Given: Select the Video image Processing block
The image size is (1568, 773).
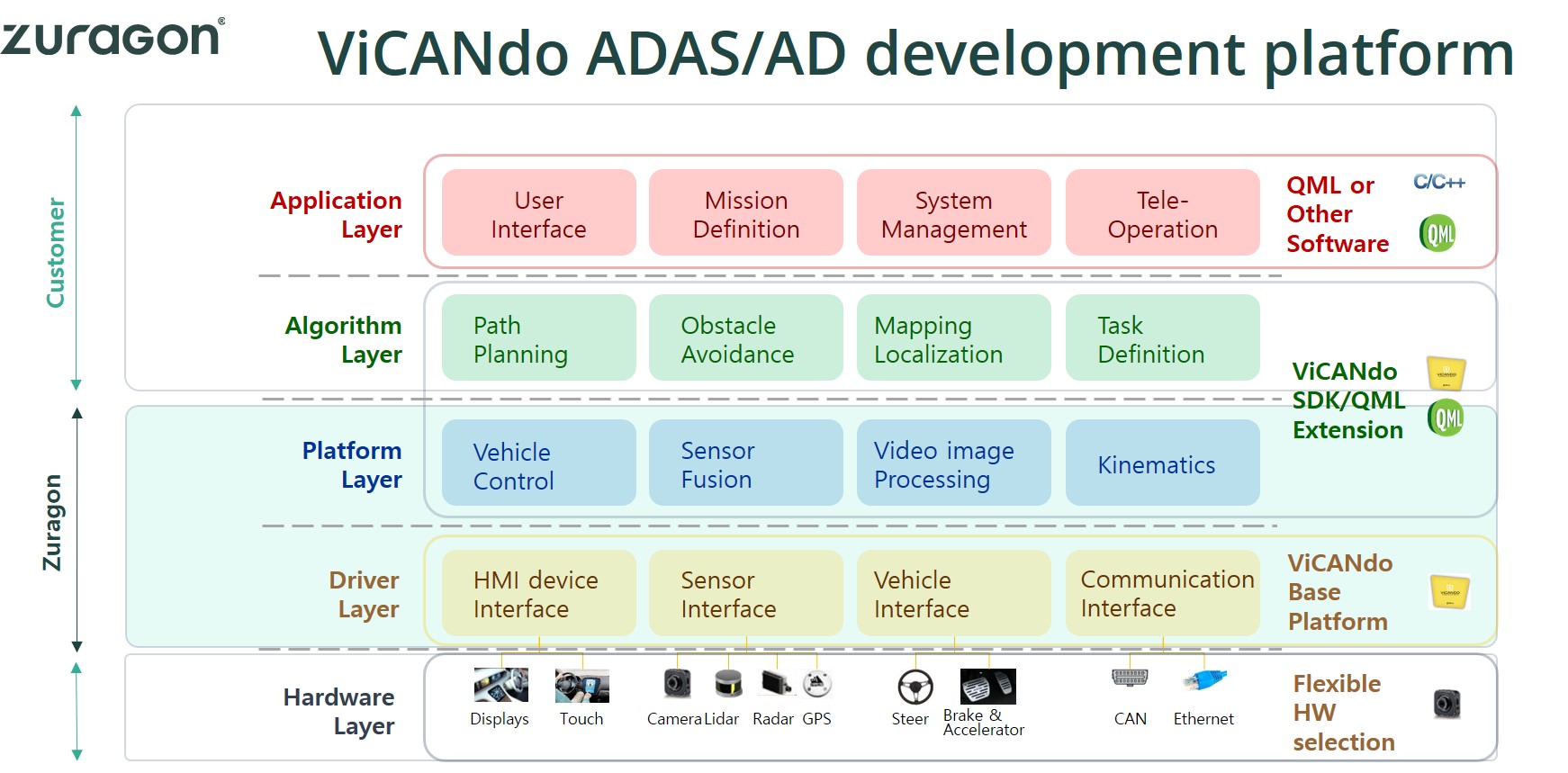Looking at the screenshot, I should pyautogui.click(x=954, y=463).
